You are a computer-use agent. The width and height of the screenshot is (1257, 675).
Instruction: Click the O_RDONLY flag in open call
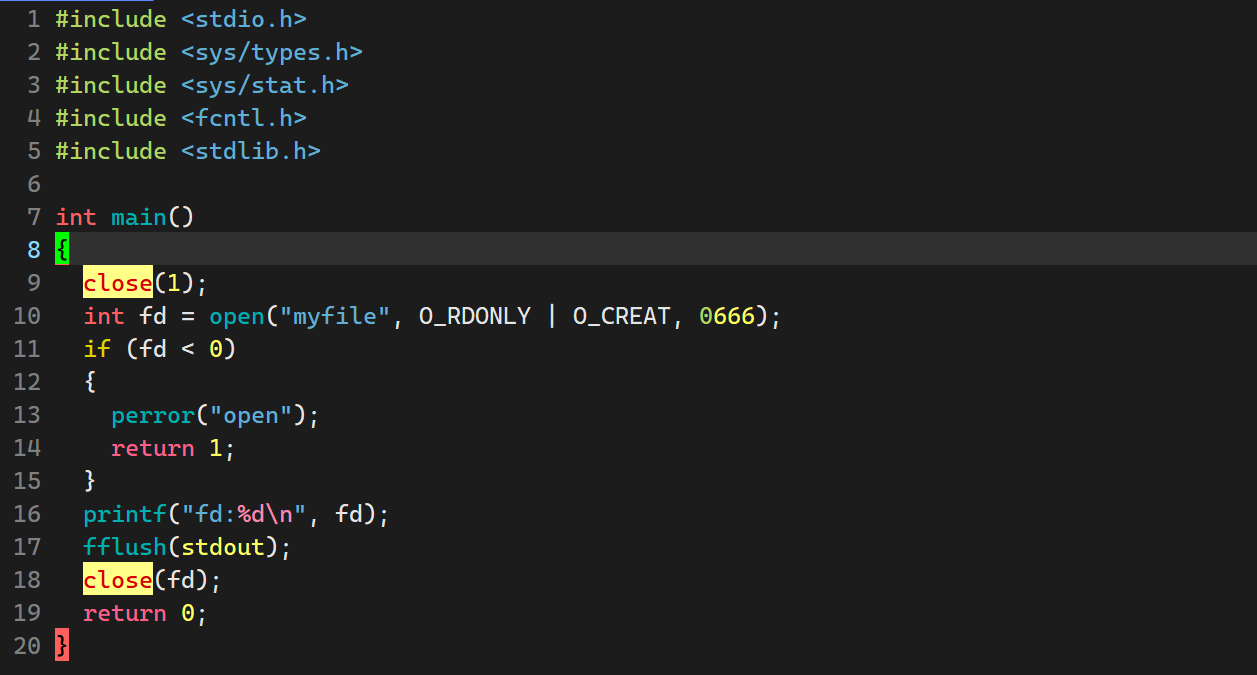pyautogui.click(x=474, y=316)
